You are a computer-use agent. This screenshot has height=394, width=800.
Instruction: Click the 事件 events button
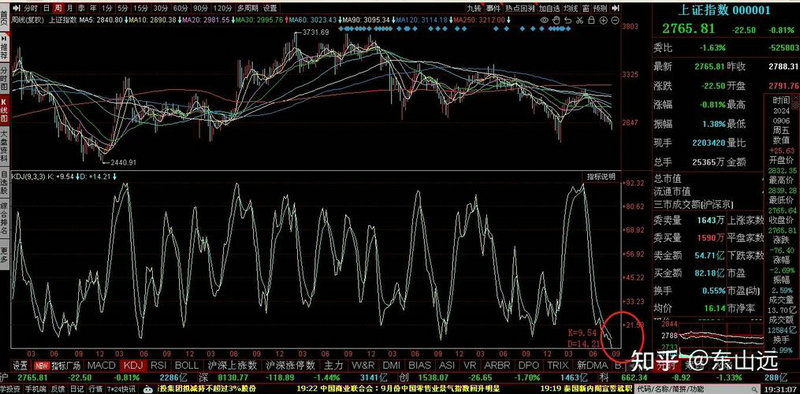493,9
